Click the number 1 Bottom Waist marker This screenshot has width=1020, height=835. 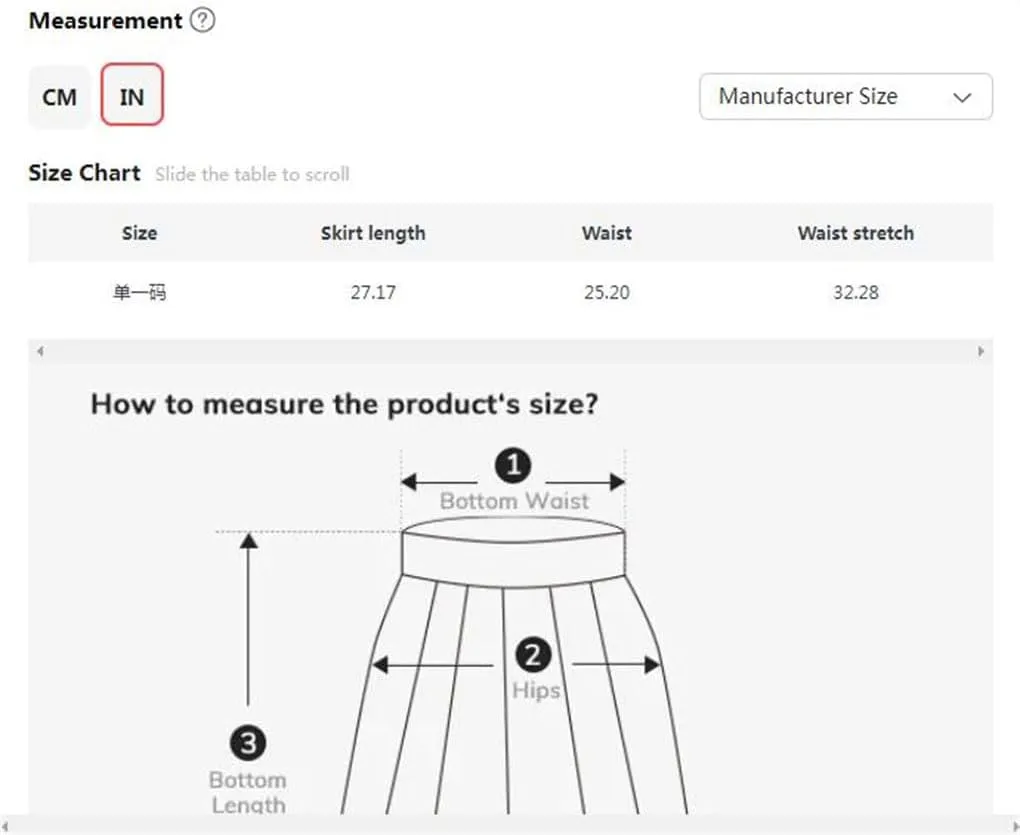click(x=513, y=466)
